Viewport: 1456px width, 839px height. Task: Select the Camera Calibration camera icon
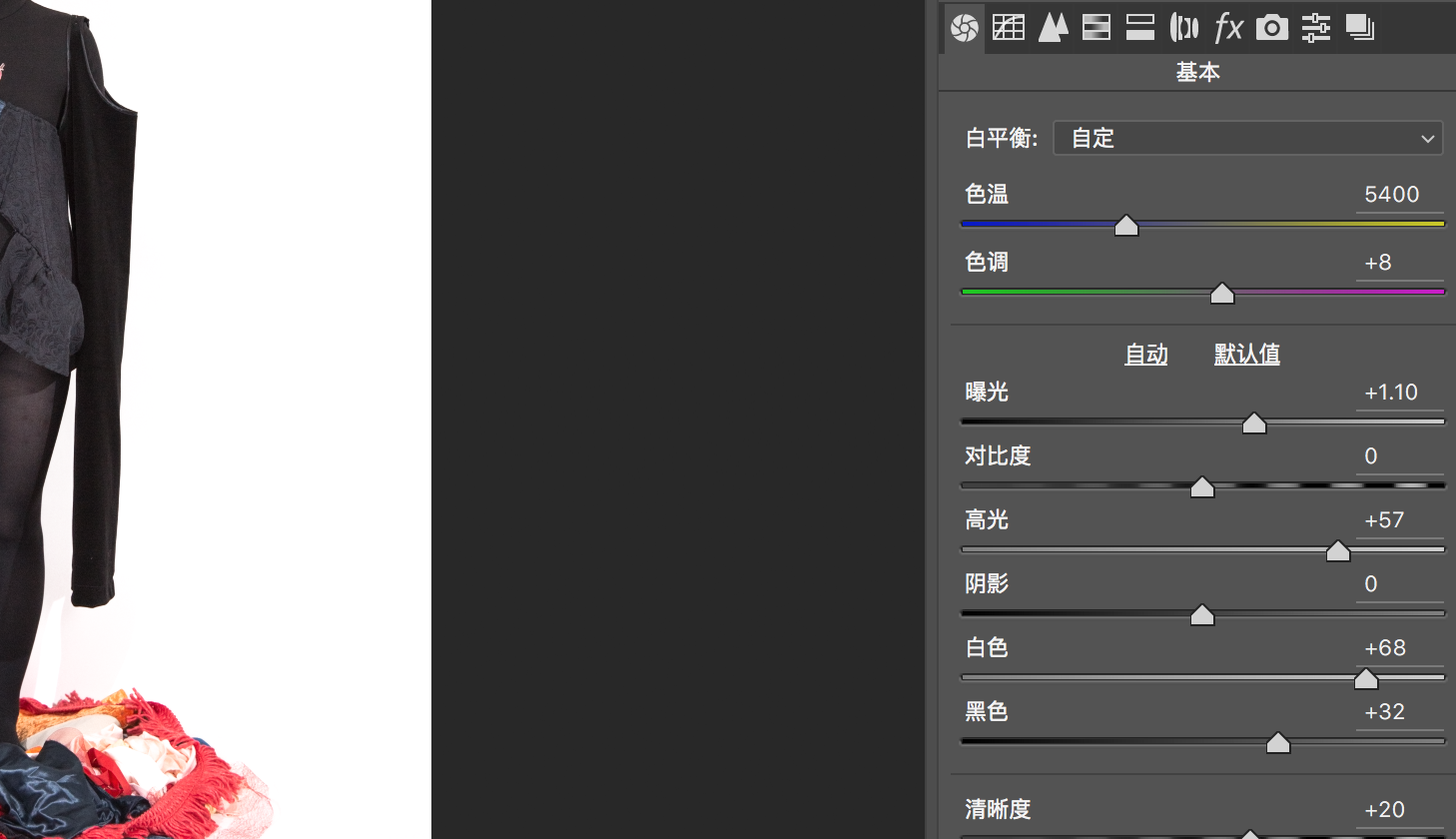tap(1272, 28)
